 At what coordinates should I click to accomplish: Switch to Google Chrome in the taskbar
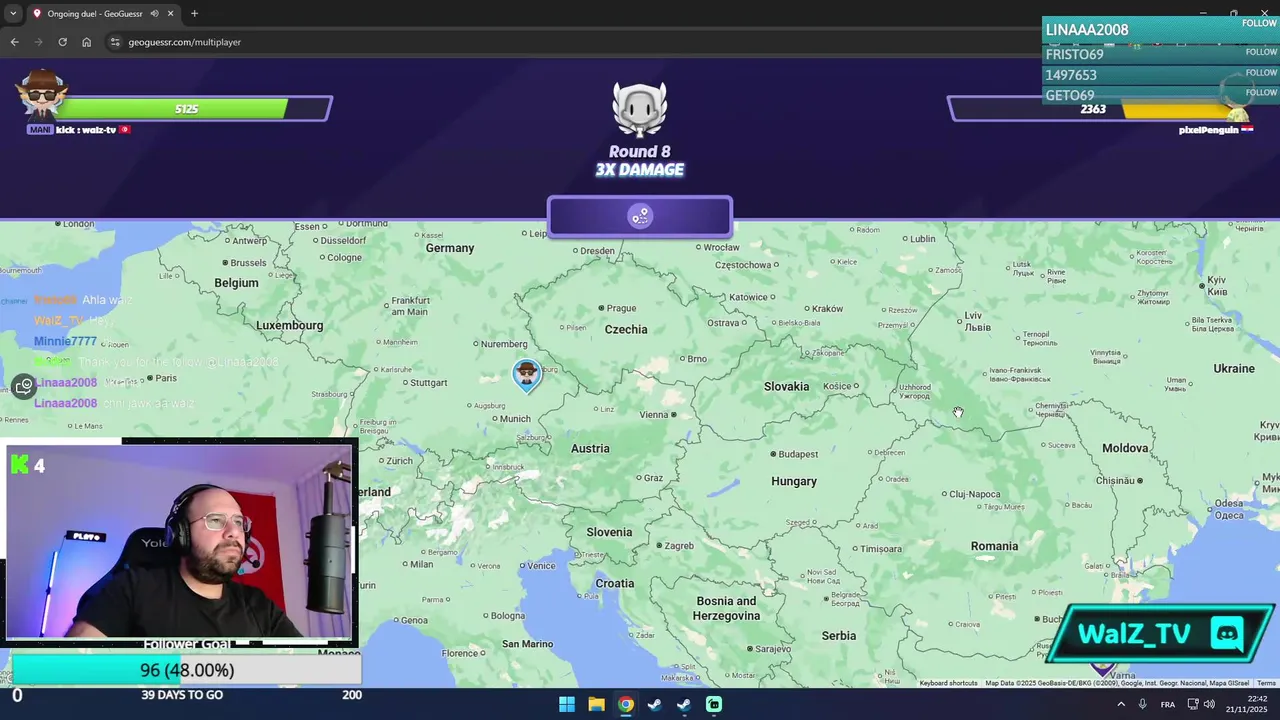point(625,704)
